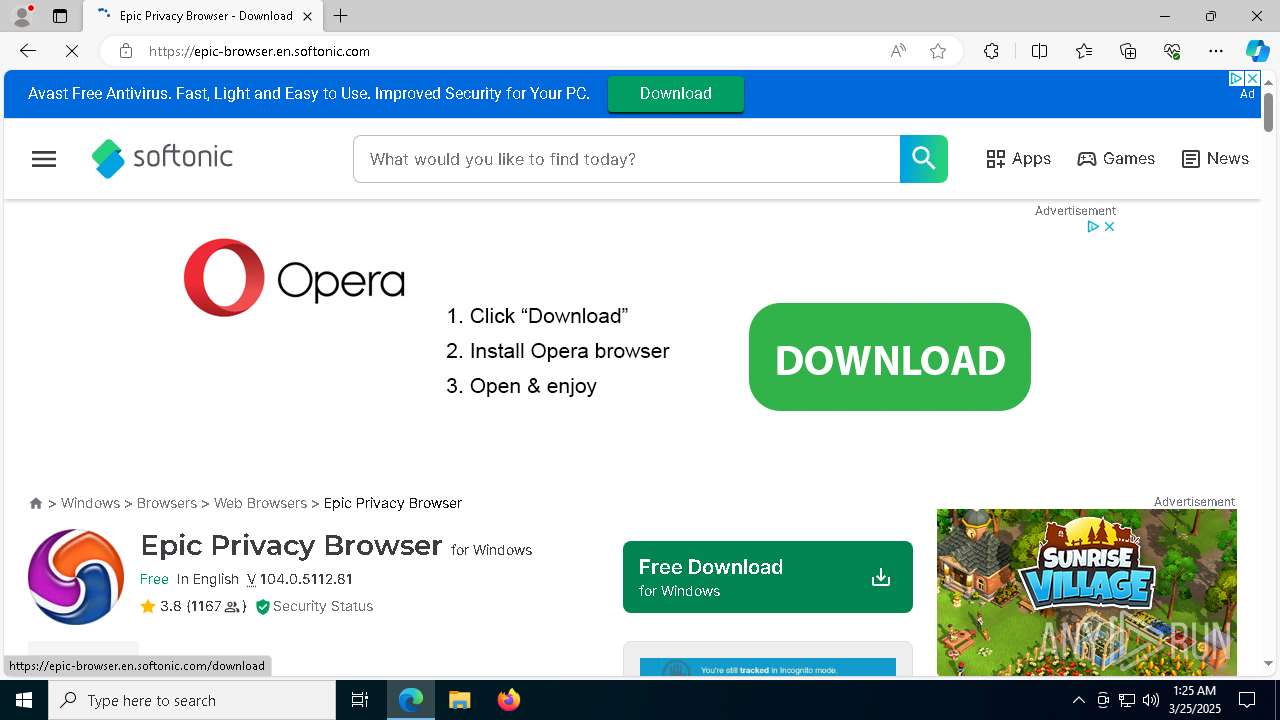Go to Softonic homepage logo
Image resolution: width=1280 pixels, height=720 pixels.
tap(162, 158)
